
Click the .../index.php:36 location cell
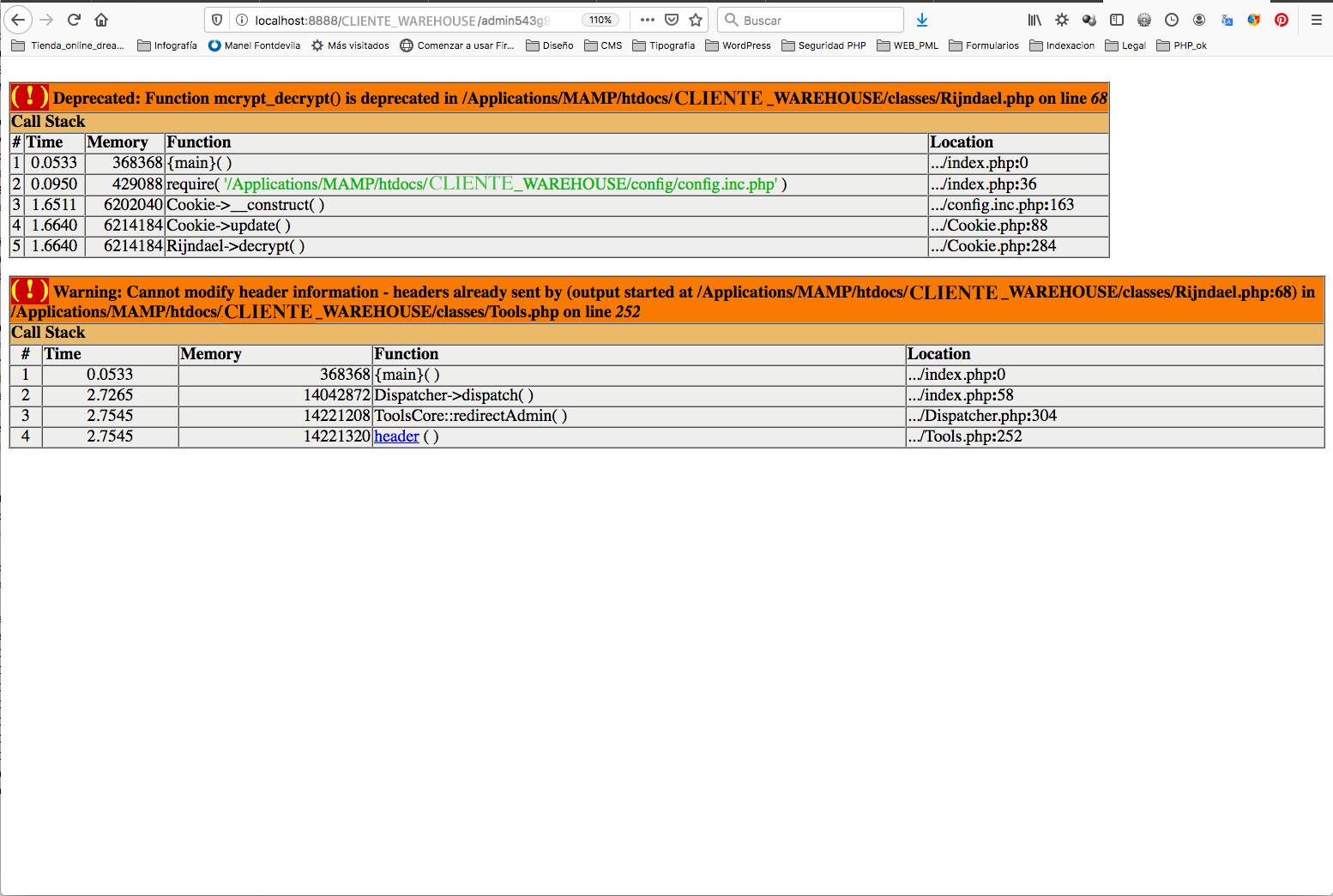click(1019, 184)
